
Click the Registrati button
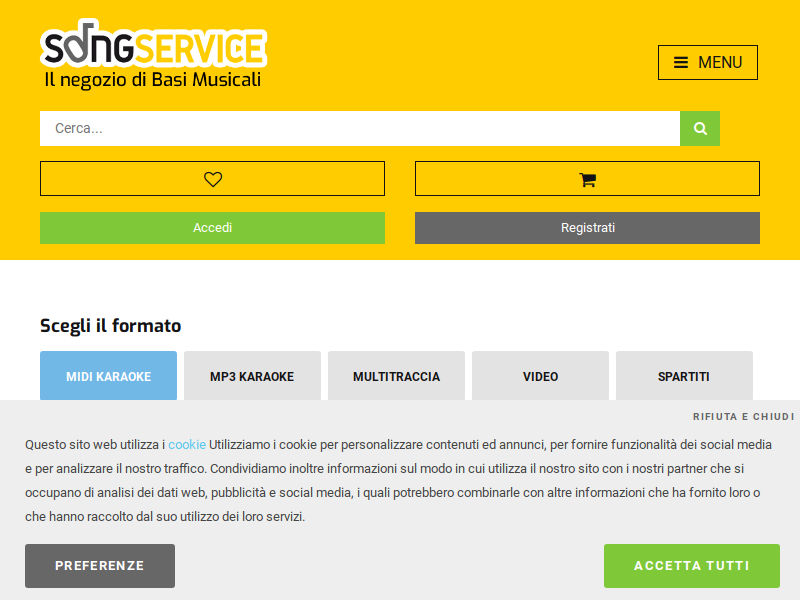pyautogui.click(x=587, y=228)
